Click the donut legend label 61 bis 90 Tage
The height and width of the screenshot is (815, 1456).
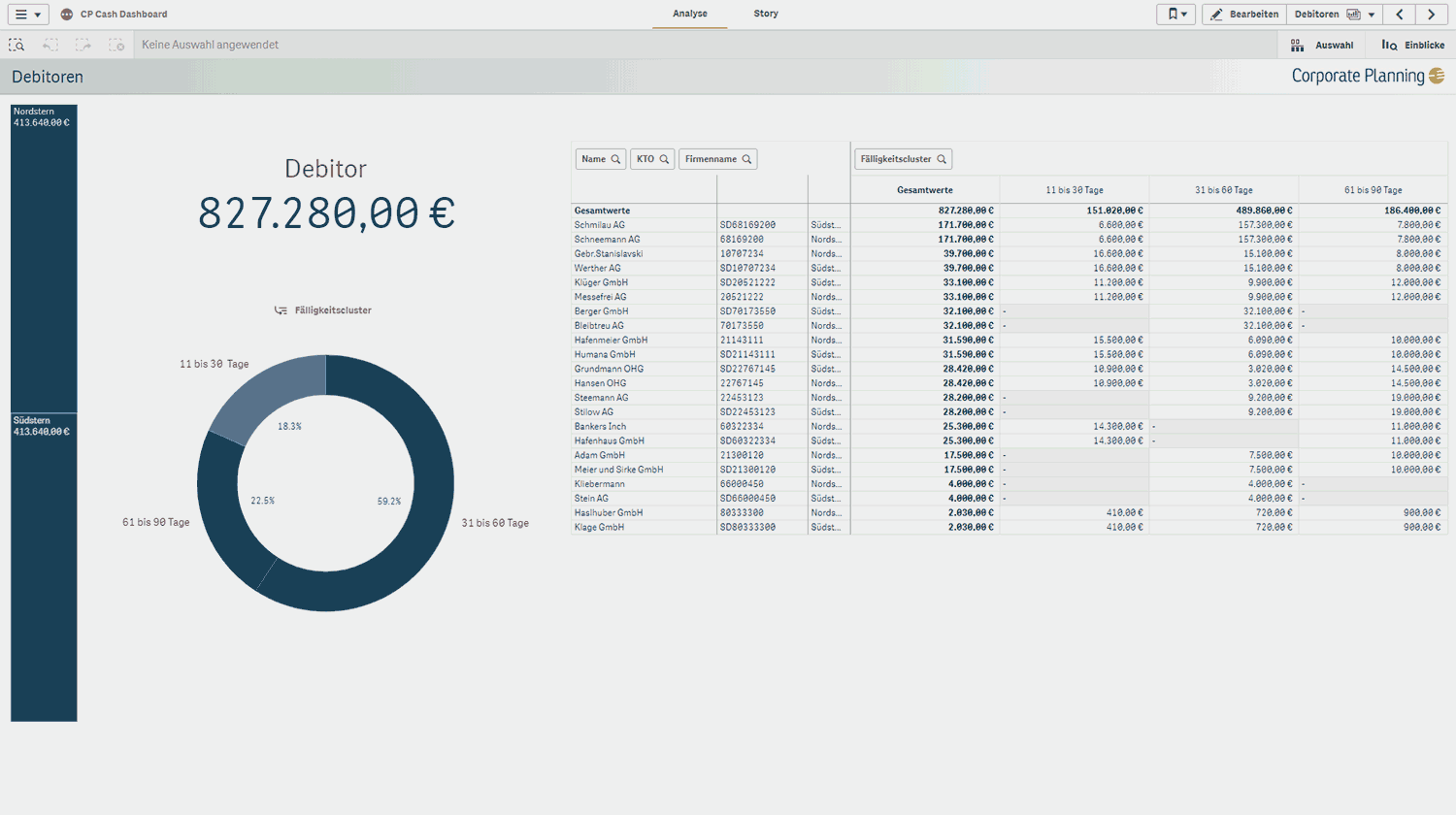155,522
